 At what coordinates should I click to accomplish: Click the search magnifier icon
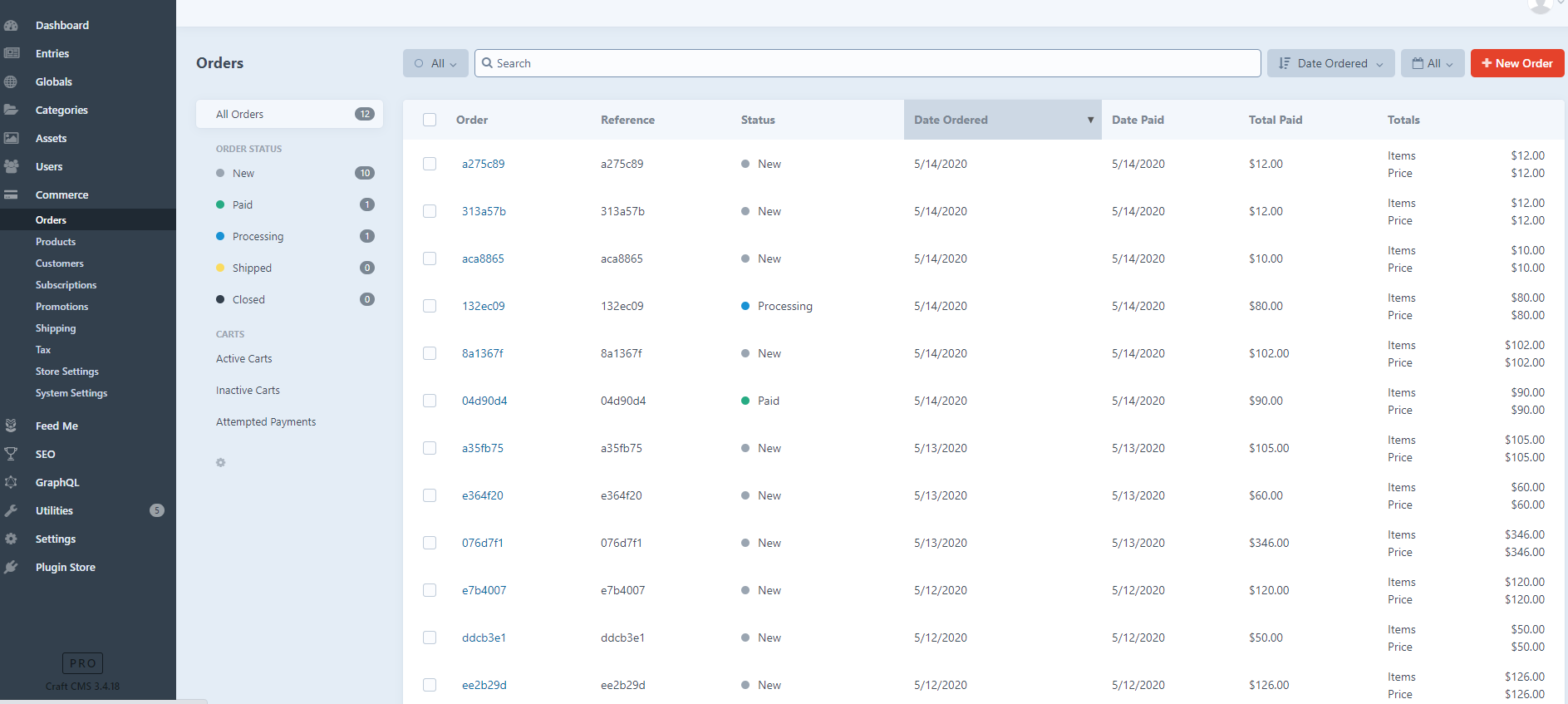pos(488,63)
